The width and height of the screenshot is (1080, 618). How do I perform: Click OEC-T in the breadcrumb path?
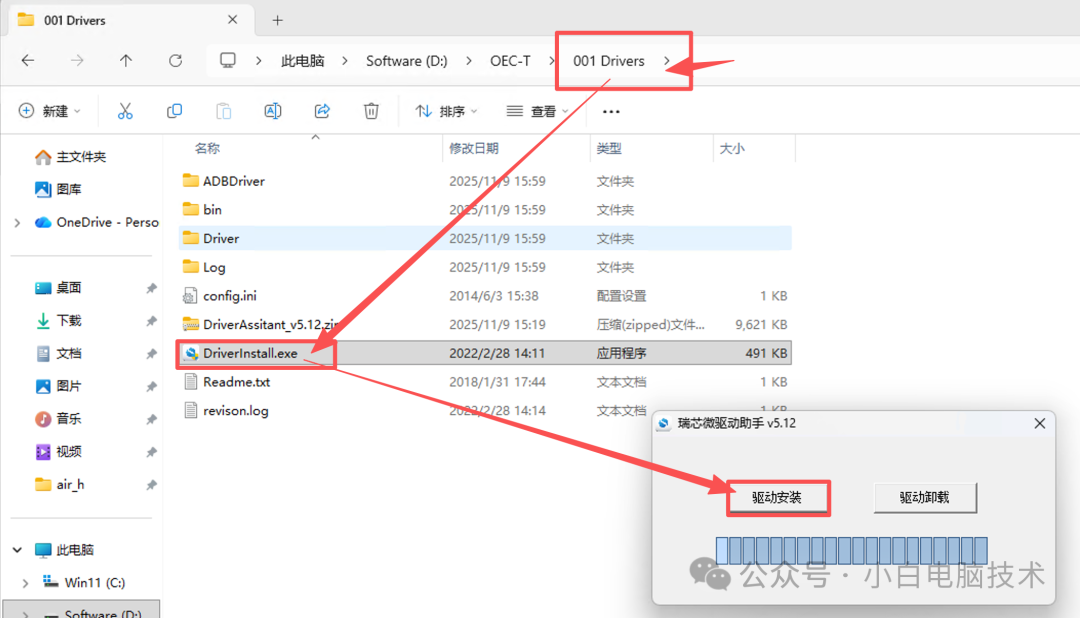tap(510, 61)
